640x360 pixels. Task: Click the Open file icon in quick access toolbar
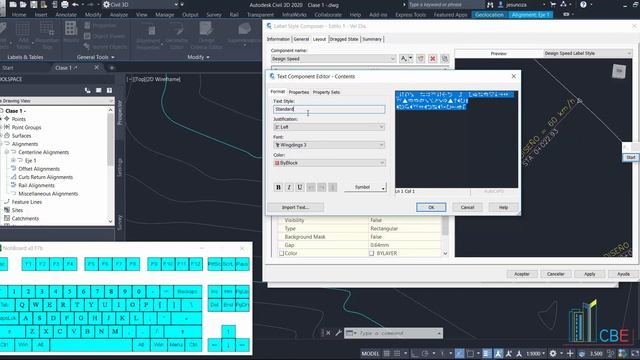[x=23, y=4]
